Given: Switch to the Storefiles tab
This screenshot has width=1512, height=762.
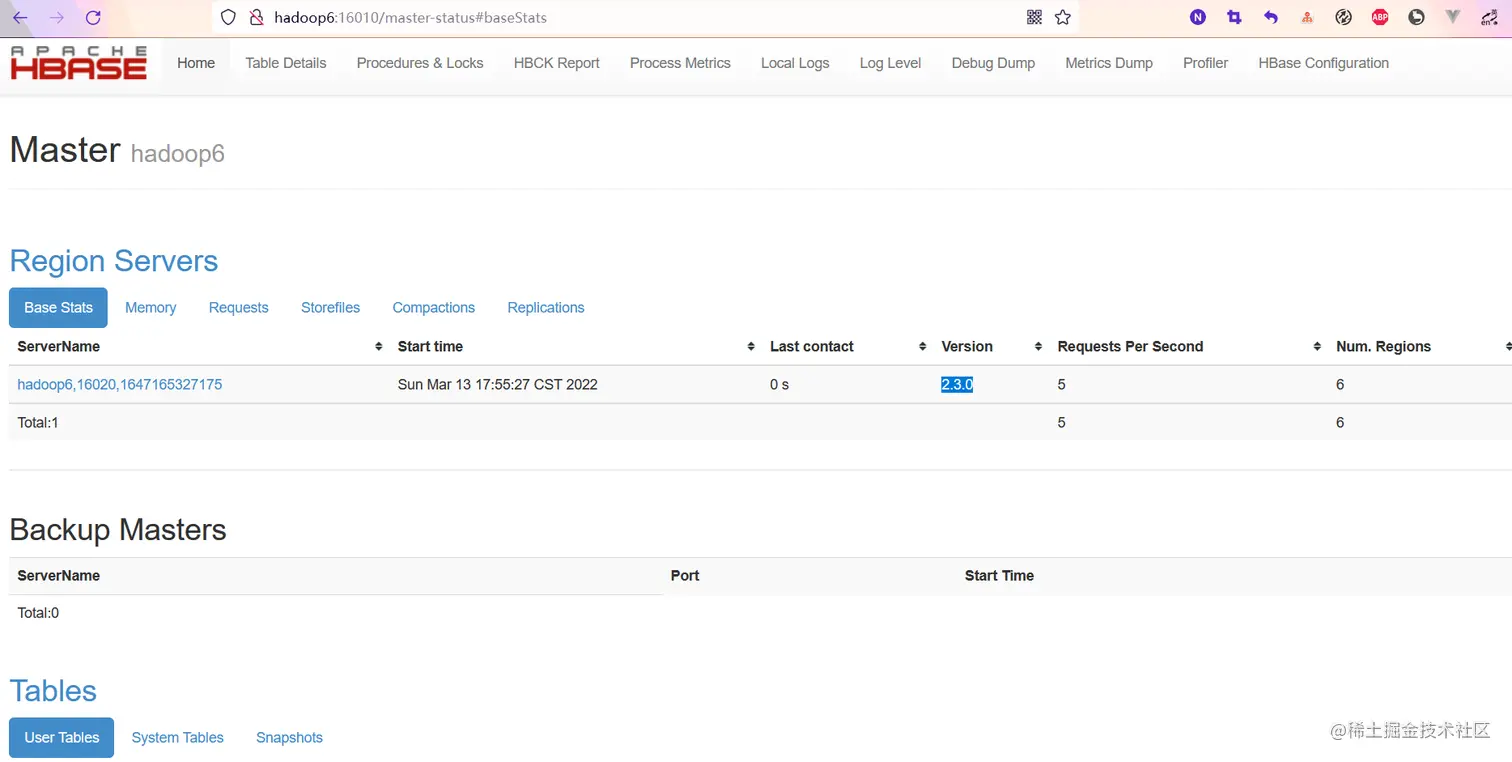Looking at the screenshot, I should pos(330,308).
